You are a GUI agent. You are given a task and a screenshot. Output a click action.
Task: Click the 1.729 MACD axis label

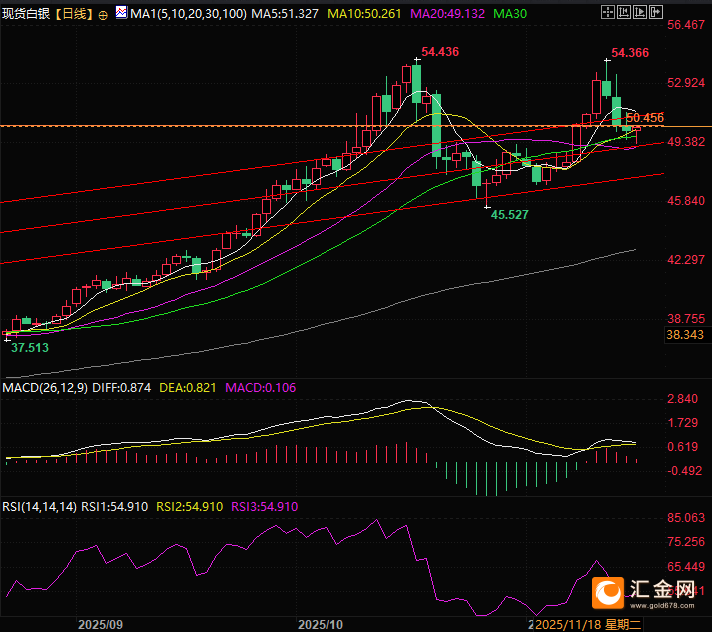[x=682, y=423]
